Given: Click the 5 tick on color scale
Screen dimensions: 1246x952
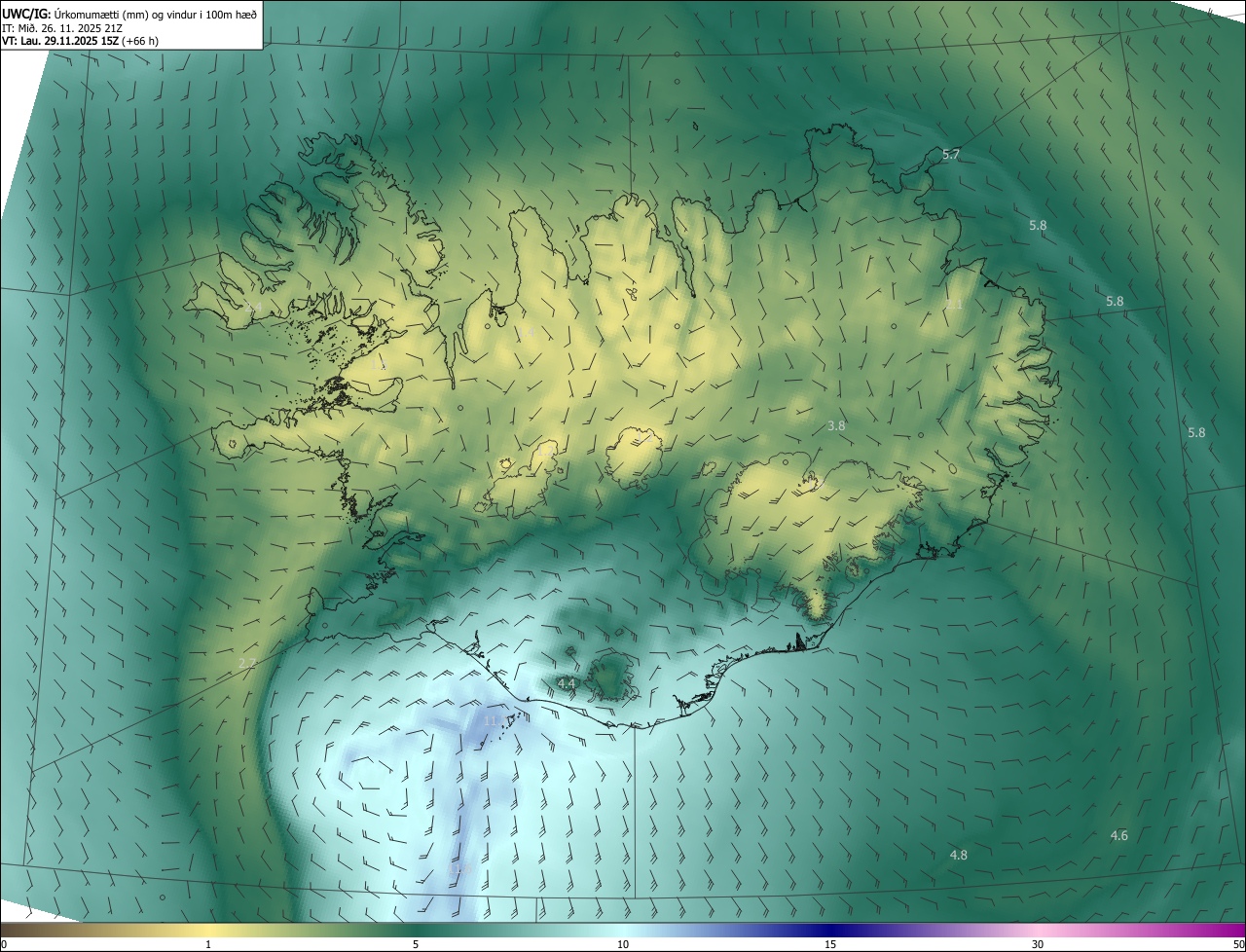Looking at the screenshot, I should [416, 944].
